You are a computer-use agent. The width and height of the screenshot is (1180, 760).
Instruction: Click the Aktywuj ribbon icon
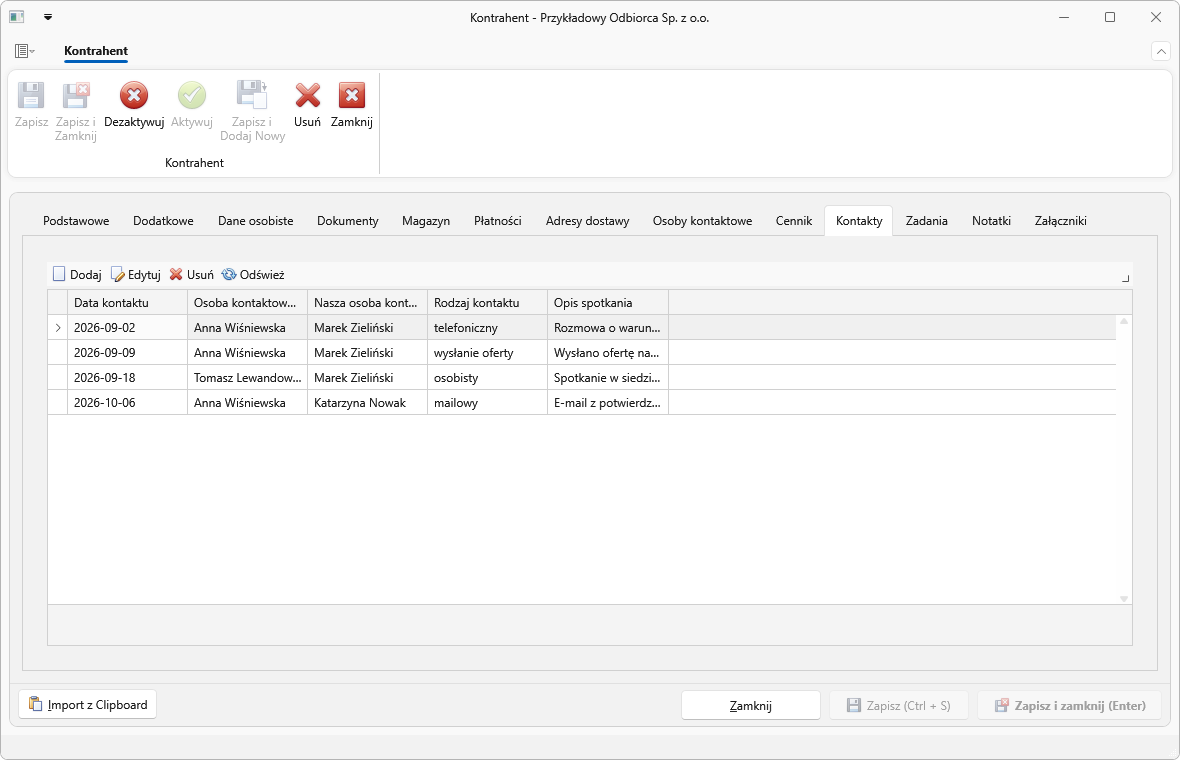pyautogui.click(x=192, y=96)
